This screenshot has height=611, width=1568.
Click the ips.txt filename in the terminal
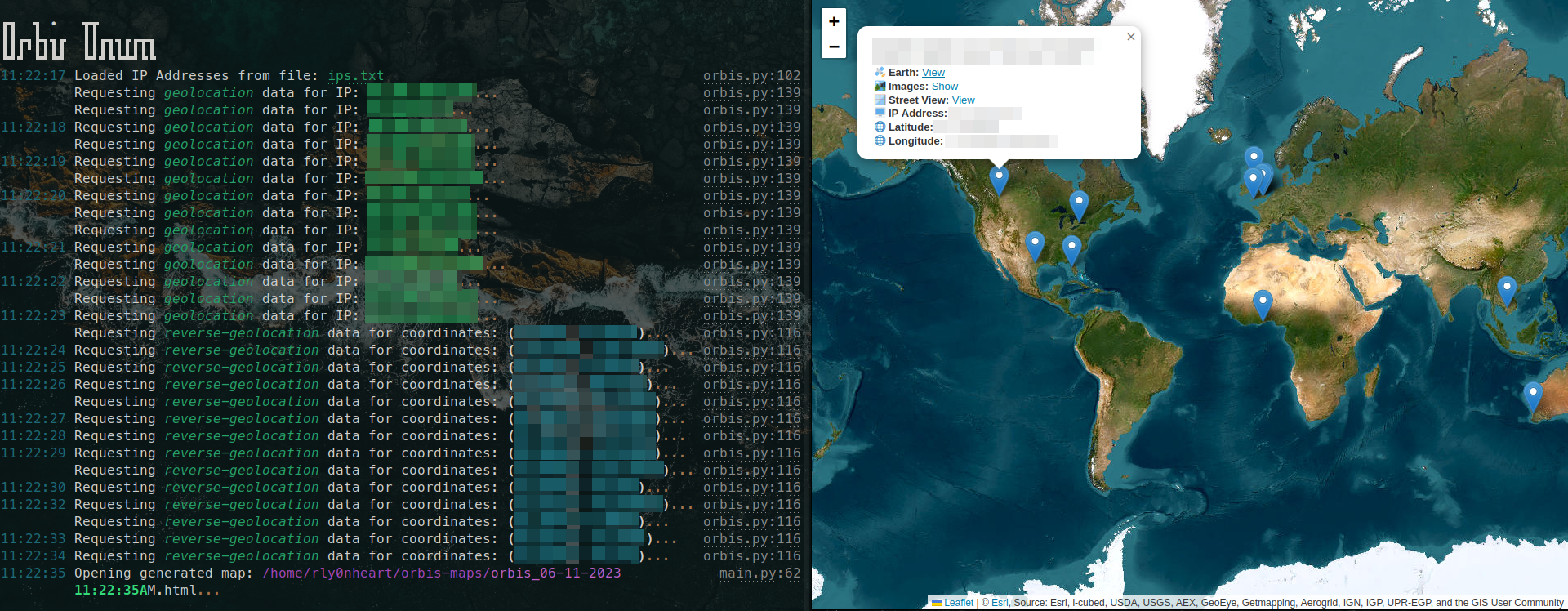tap(355, 76)
